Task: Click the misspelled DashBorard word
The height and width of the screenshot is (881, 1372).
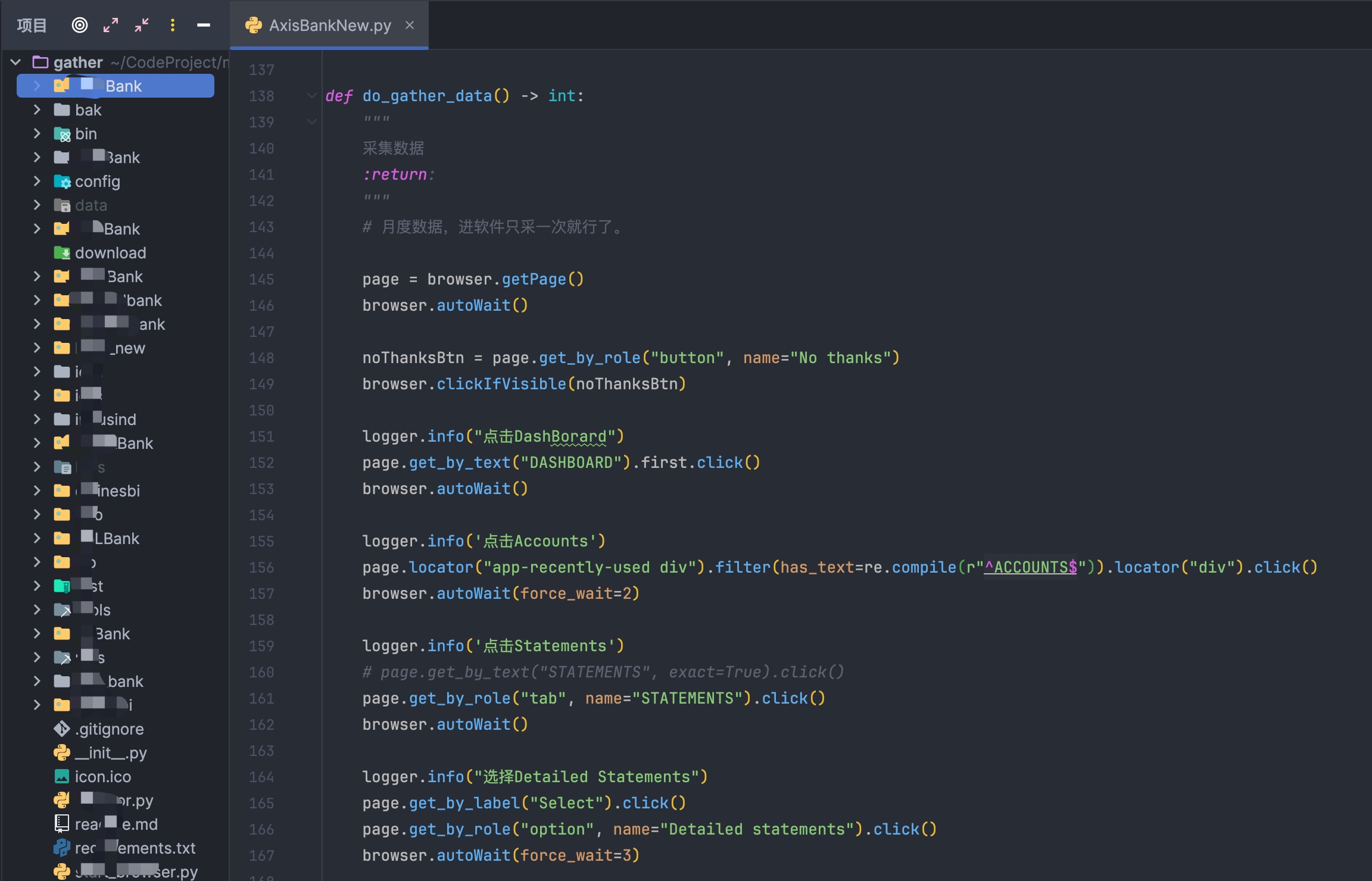Action: click(x=560, y=436)
